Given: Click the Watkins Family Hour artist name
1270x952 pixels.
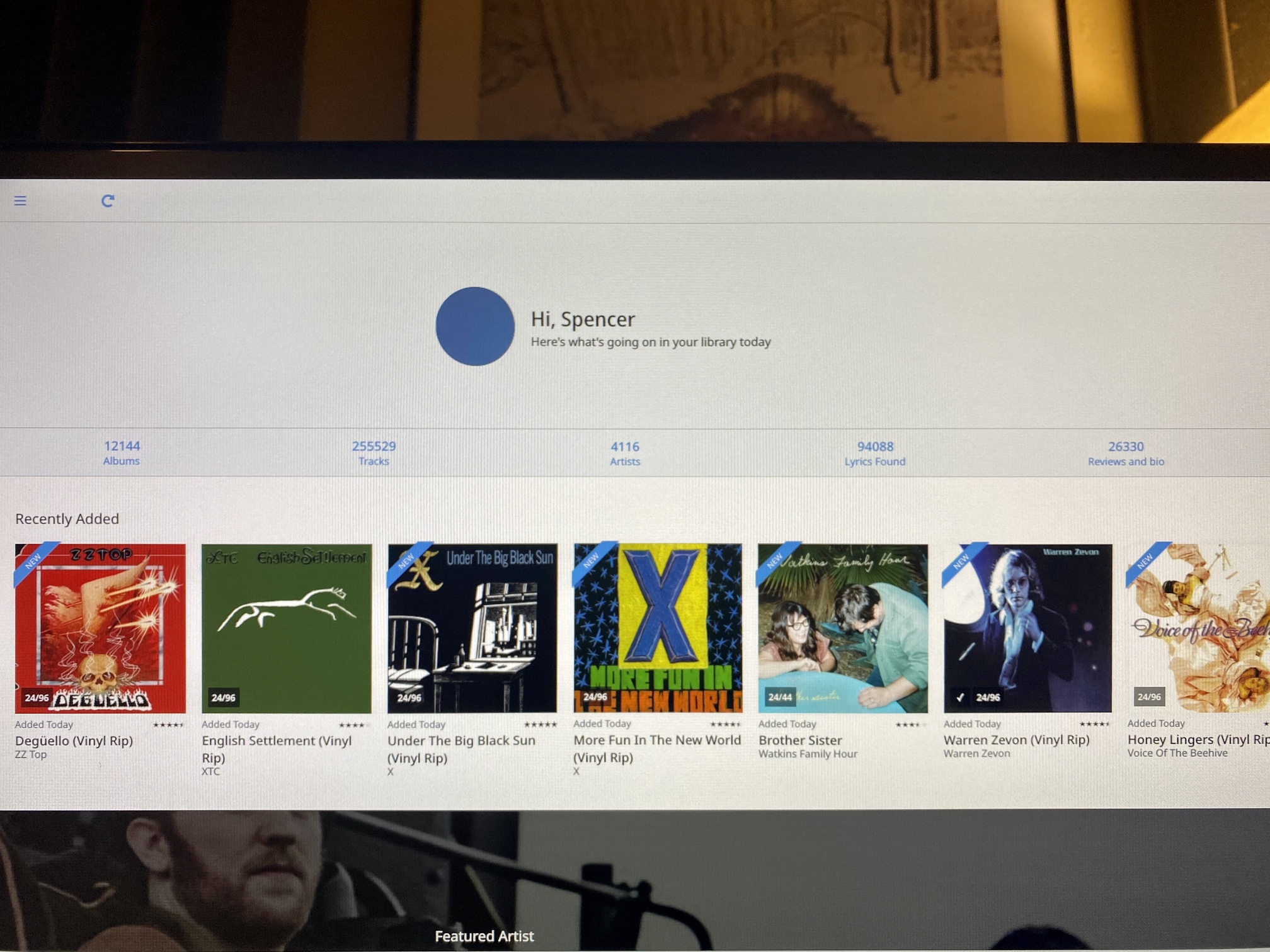Looking at the screenshot, I should 808,754.
